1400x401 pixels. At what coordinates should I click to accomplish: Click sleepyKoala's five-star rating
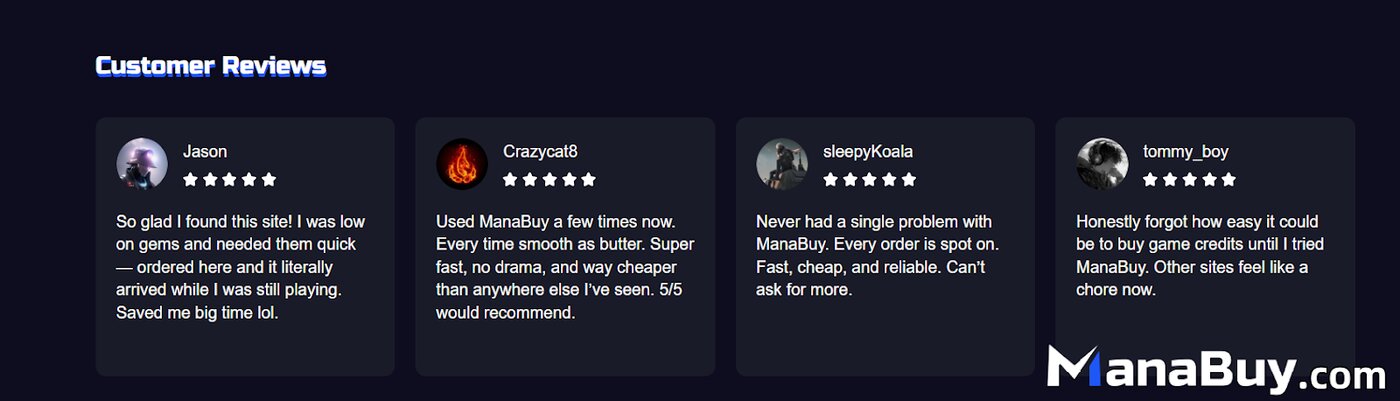pos(869,180)
